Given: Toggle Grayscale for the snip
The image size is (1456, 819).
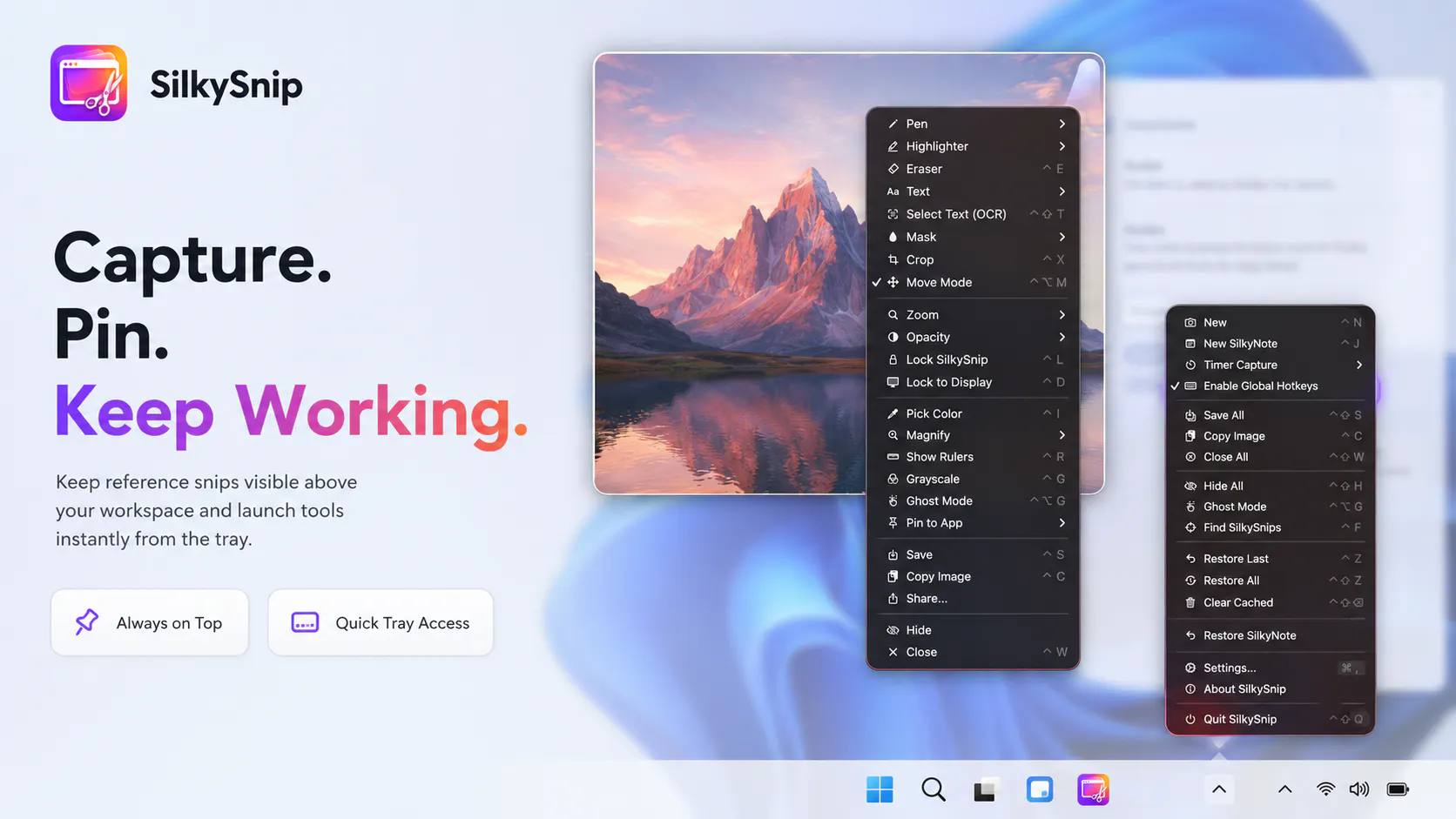Looking at the screenshot, I should pos(973,479).
